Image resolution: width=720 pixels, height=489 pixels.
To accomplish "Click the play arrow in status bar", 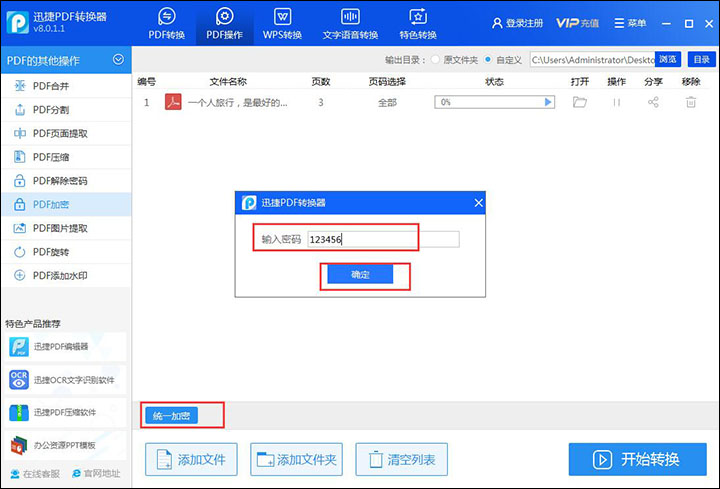I will [548, 102].
